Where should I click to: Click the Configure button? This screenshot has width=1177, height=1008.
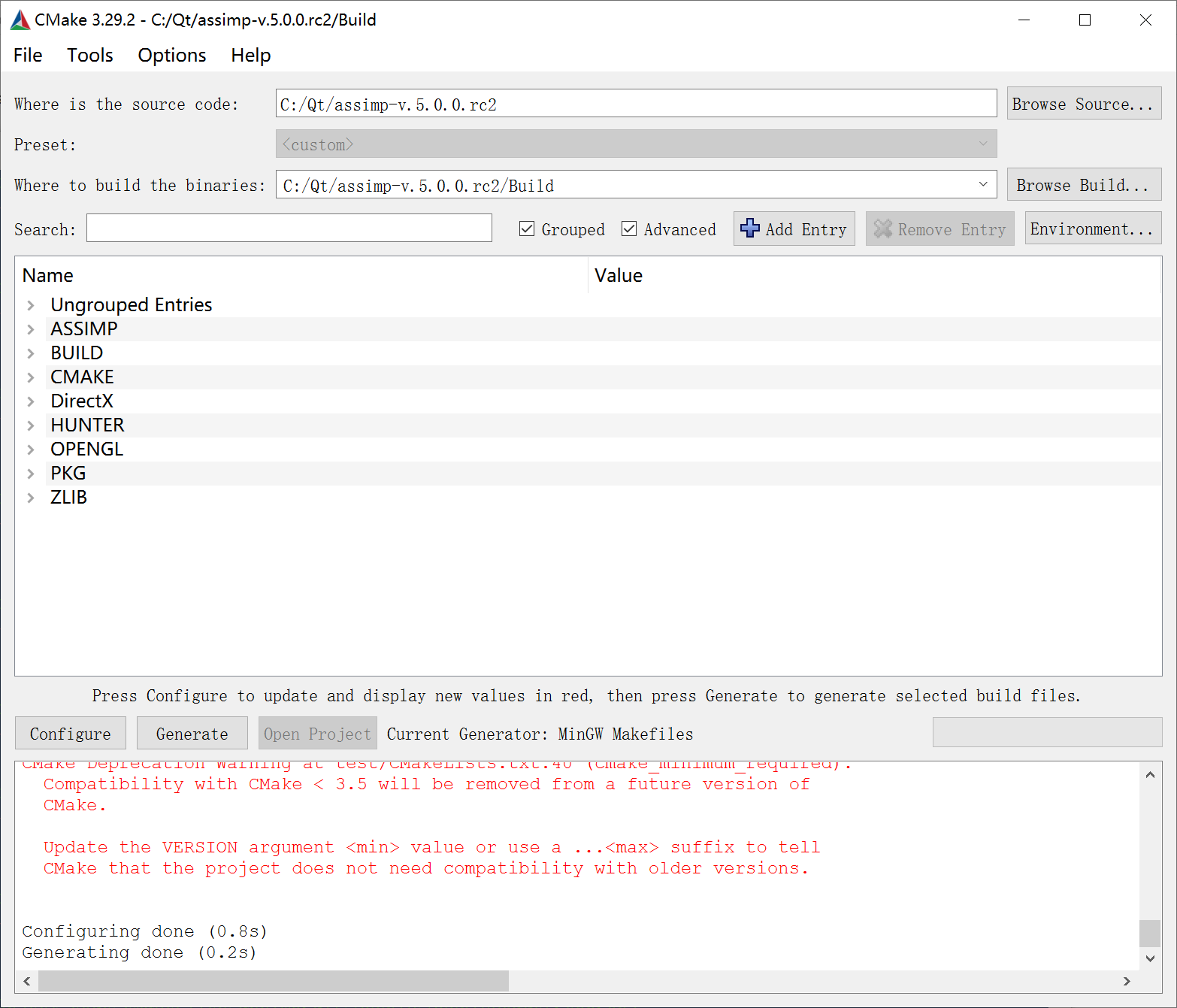pyautogui.click(x=71, y=734)
